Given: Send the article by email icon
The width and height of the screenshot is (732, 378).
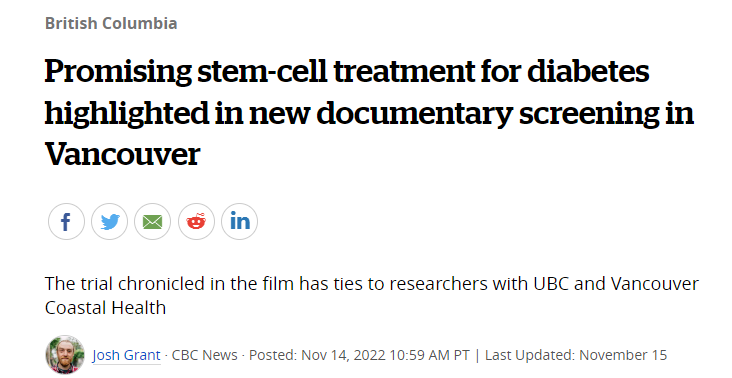Looking at the screenshot, I should tap(153, 222).
